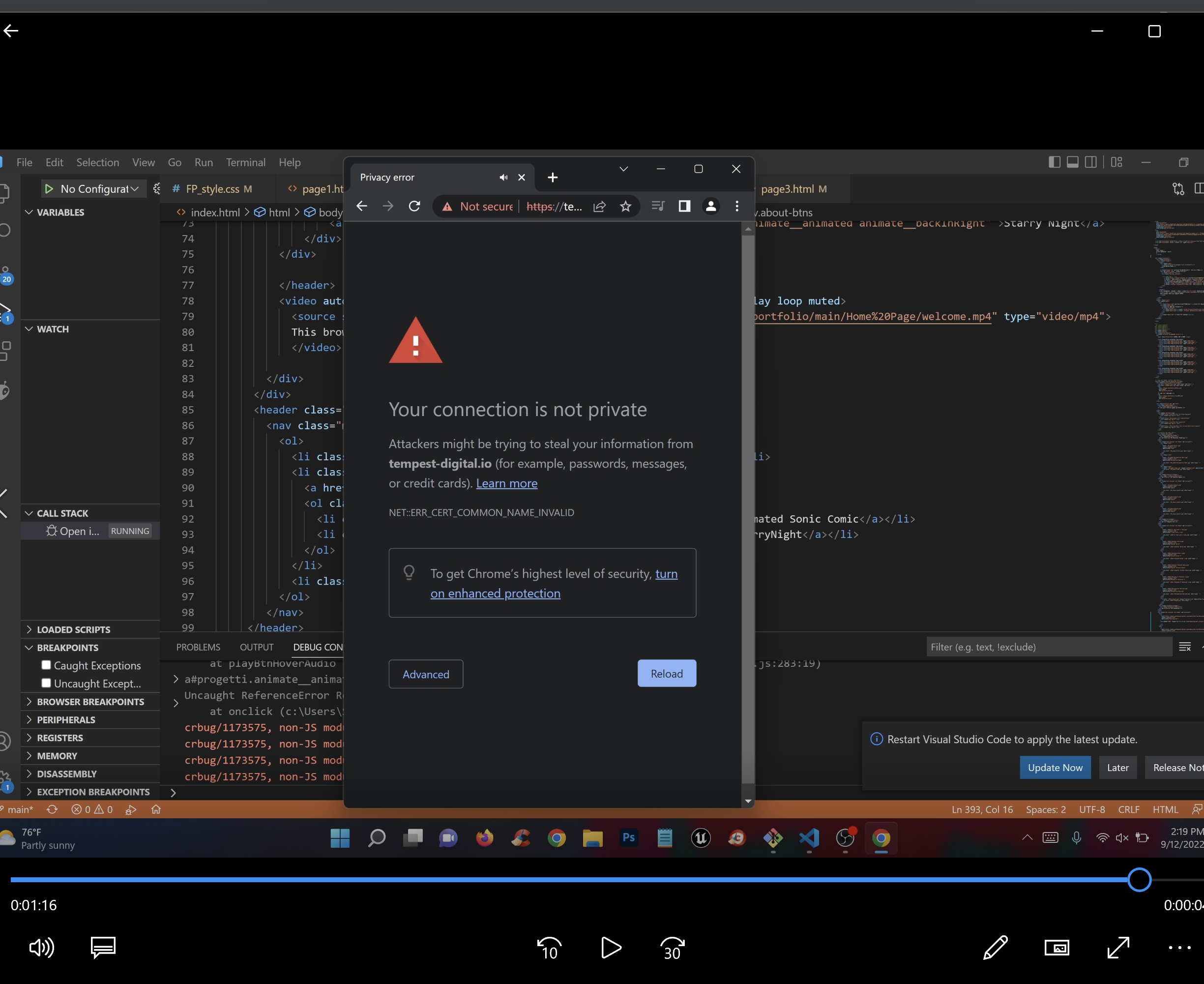Screen dimensions: 1204x984
Task: Click Update Now in the VS Code notification
Action: [1055, 768]
